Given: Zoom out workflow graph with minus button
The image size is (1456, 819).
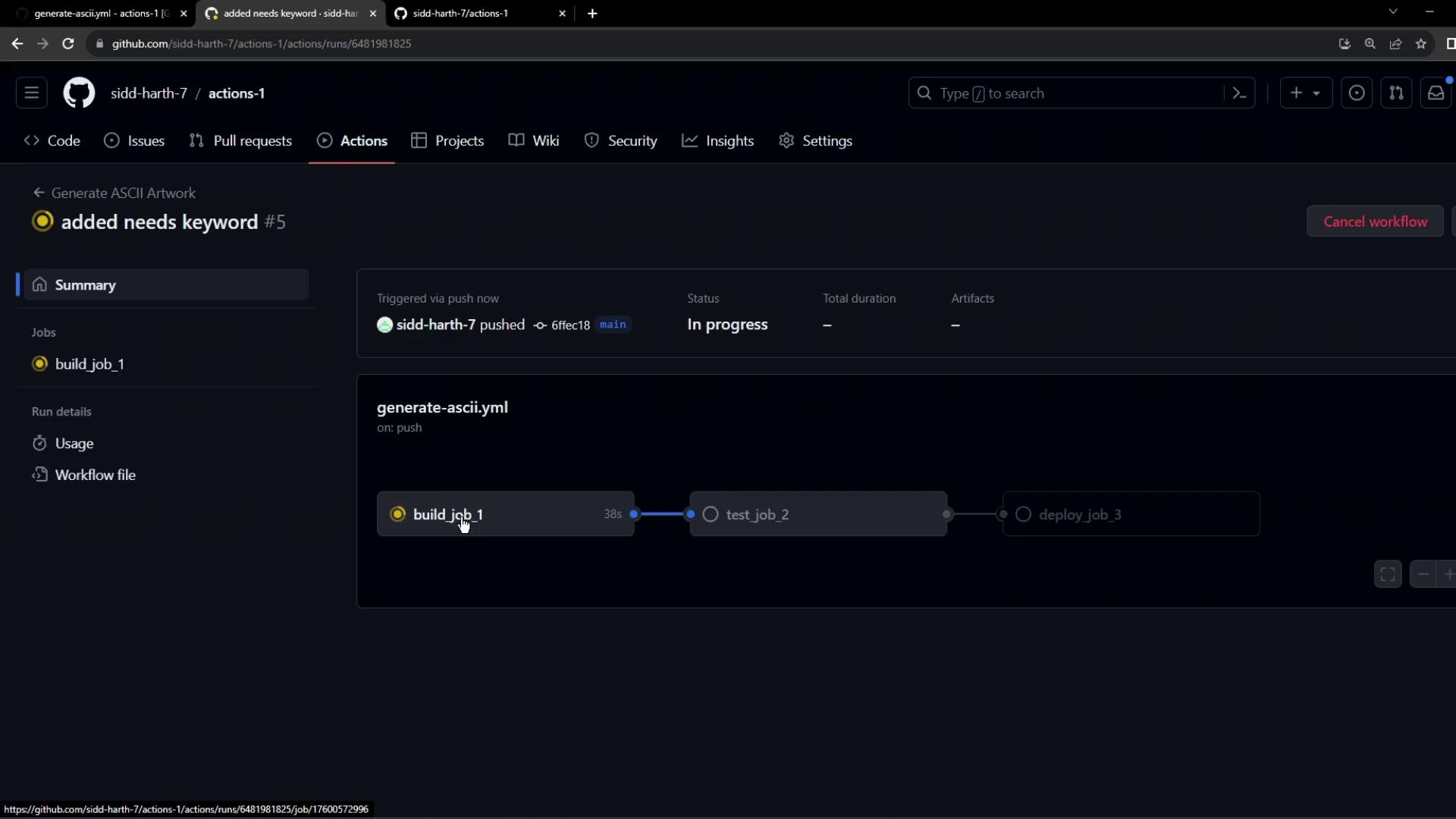Looking at the screenshot, I should coord(1423,574).
